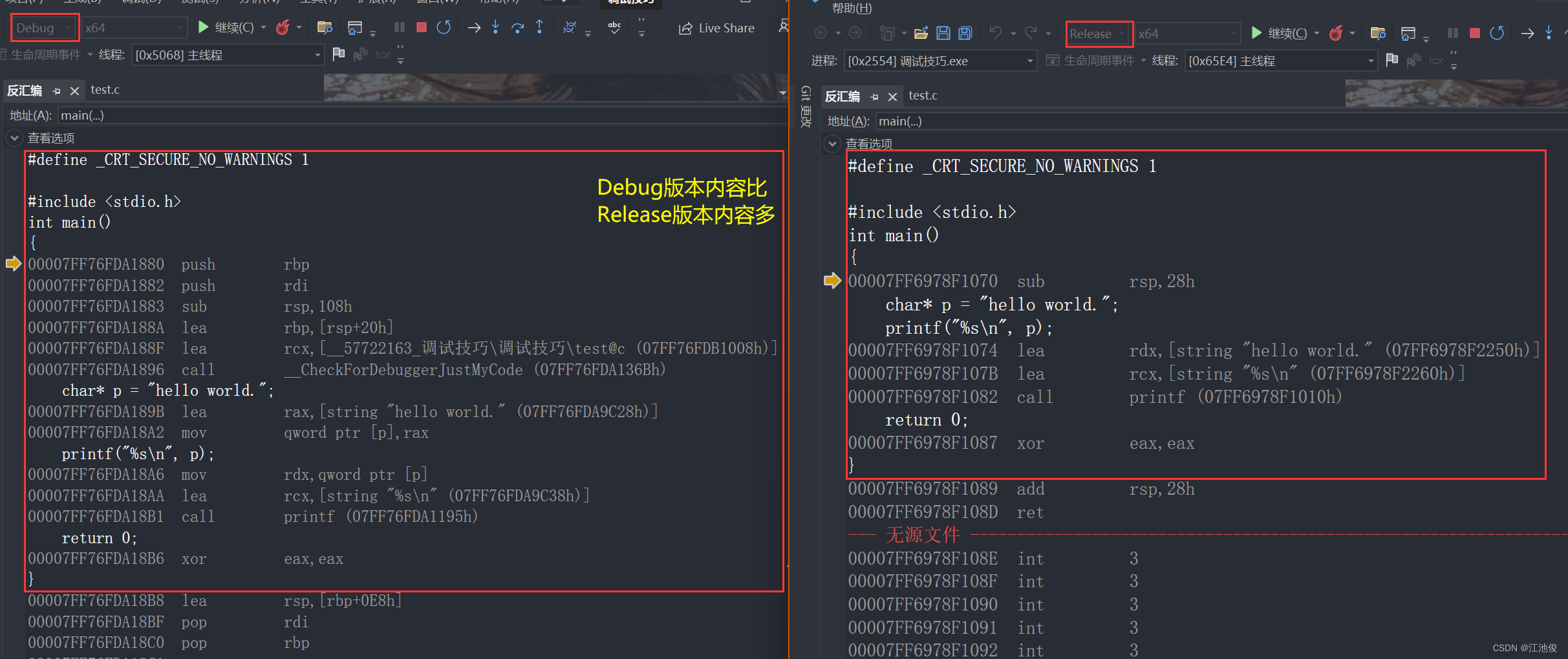Click Hot Reload flame in Debug window
This screenshot has width=1568, height=659.
click(283, 27)
